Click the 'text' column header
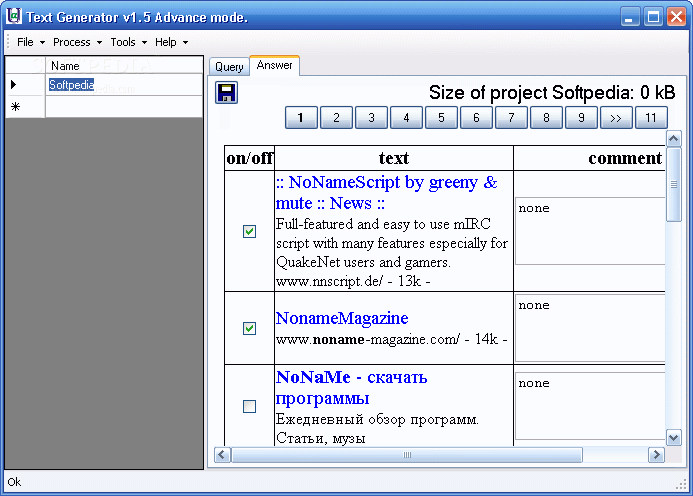The height and width of the screenshot is (496, 693). [x=394, y=158]
